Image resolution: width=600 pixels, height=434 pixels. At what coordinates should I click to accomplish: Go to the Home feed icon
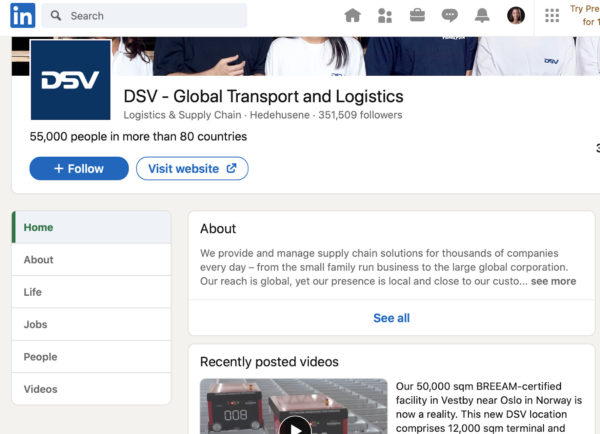point(352,16)
